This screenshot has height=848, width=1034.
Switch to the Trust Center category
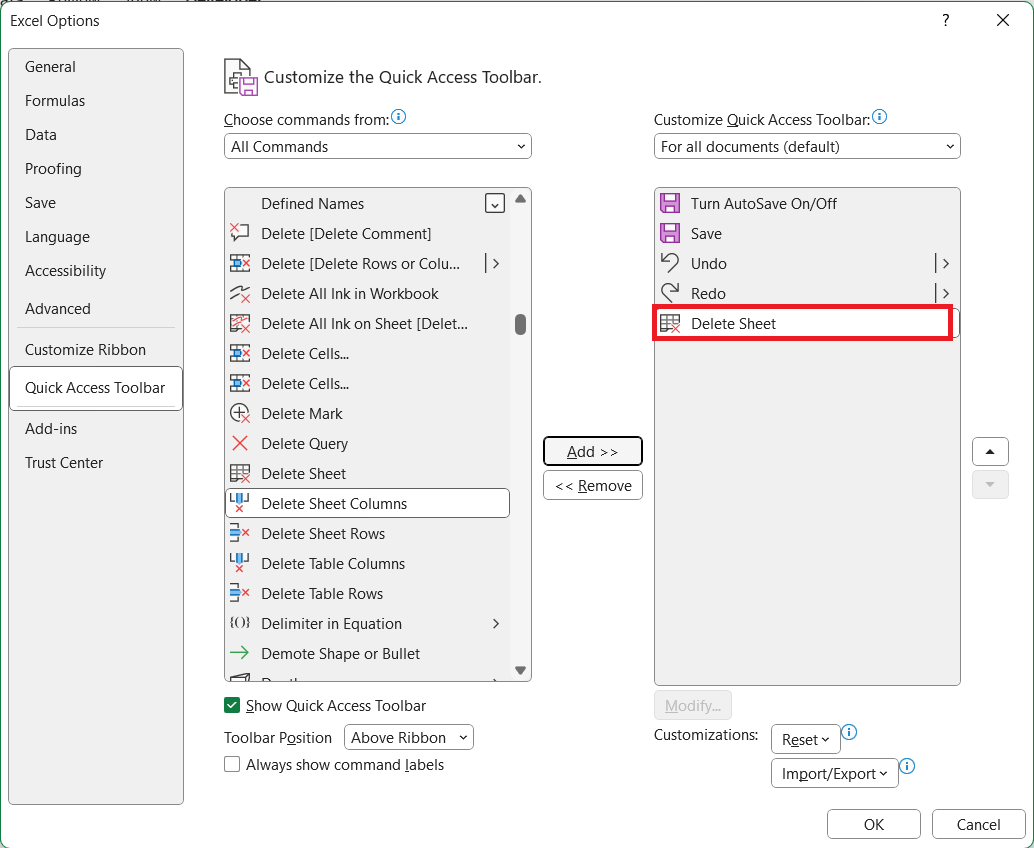(x=64, y=462)
